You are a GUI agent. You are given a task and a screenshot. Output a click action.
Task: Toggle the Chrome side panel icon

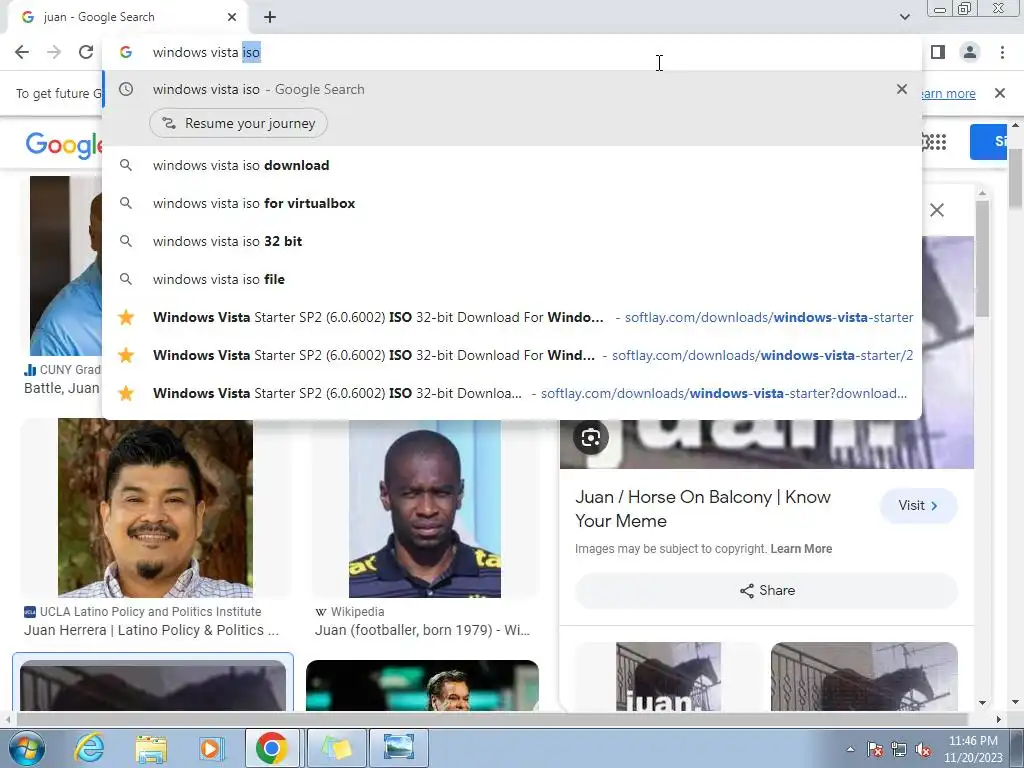pyautogui.click(x=938, y=52)
